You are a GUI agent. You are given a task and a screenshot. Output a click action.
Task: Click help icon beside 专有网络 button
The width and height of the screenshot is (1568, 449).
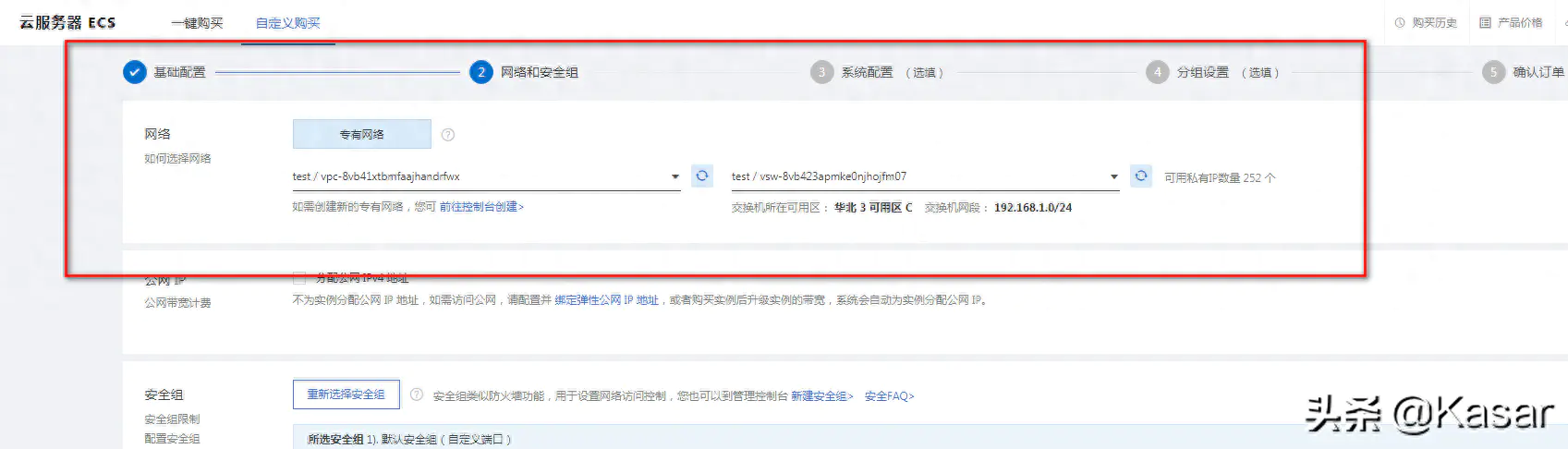pyautogui.click(x=448, y=135)
